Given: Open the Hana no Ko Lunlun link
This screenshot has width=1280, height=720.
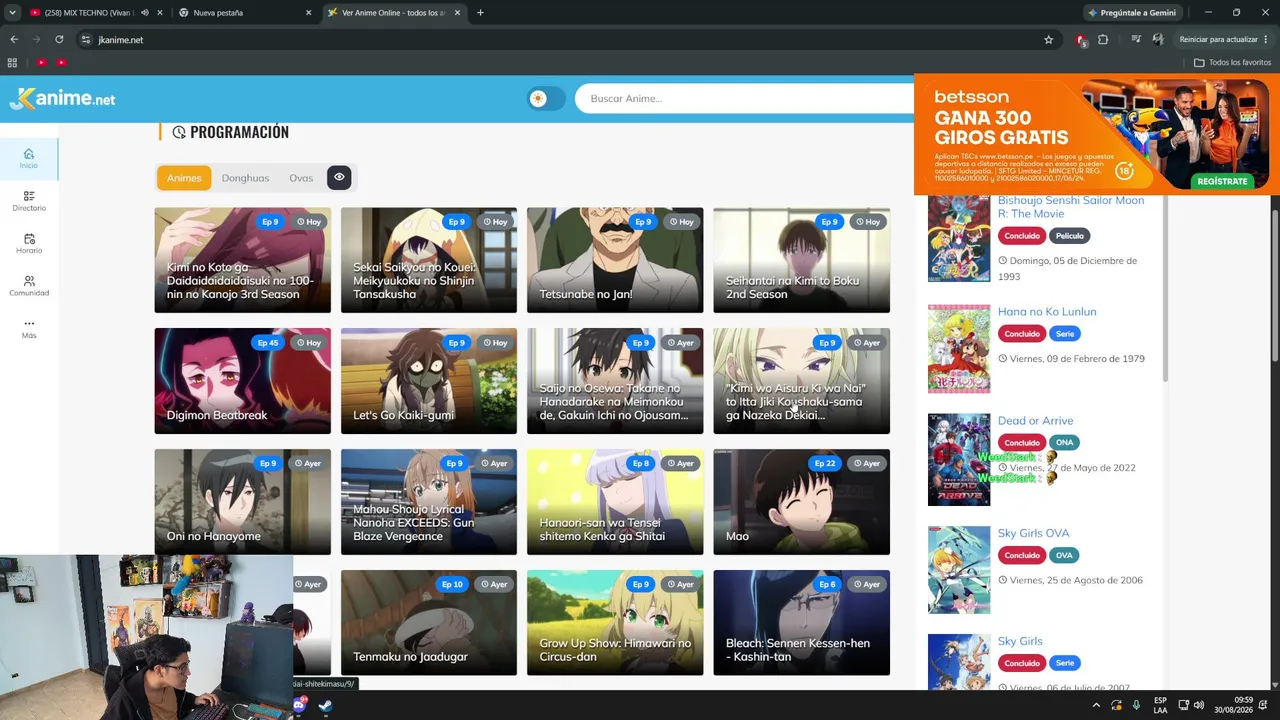Looking at the screenshot, I should coord(1047,312).
